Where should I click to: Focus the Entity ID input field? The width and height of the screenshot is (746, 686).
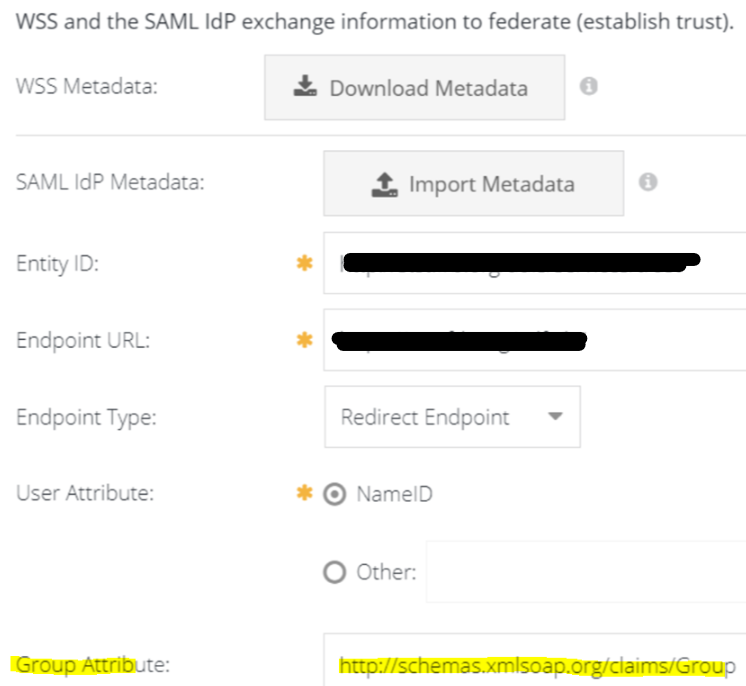(534, 264)
